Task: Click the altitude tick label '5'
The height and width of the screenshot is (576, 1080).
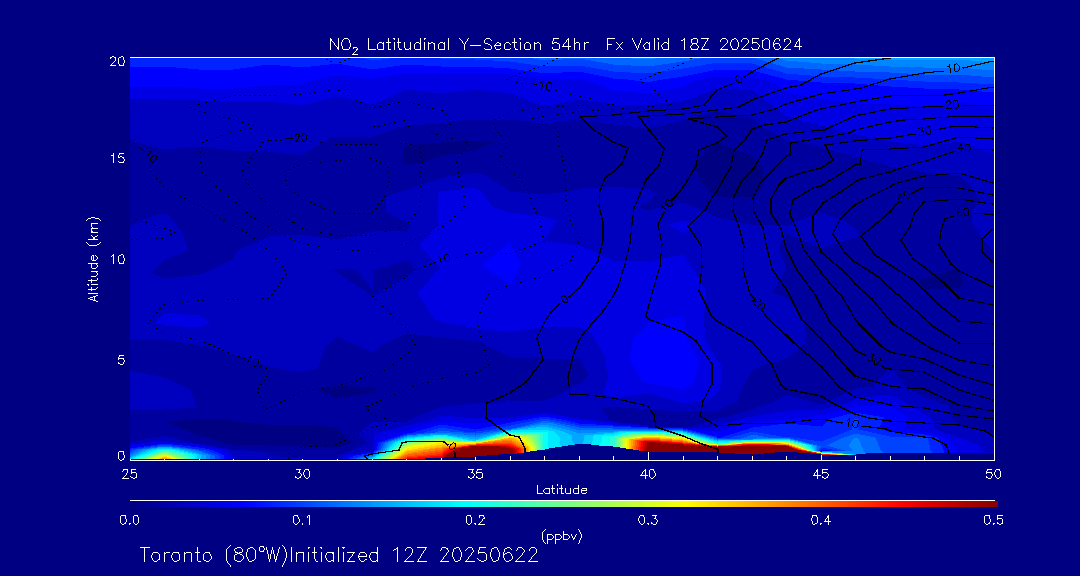Action: tap(121, 360)
